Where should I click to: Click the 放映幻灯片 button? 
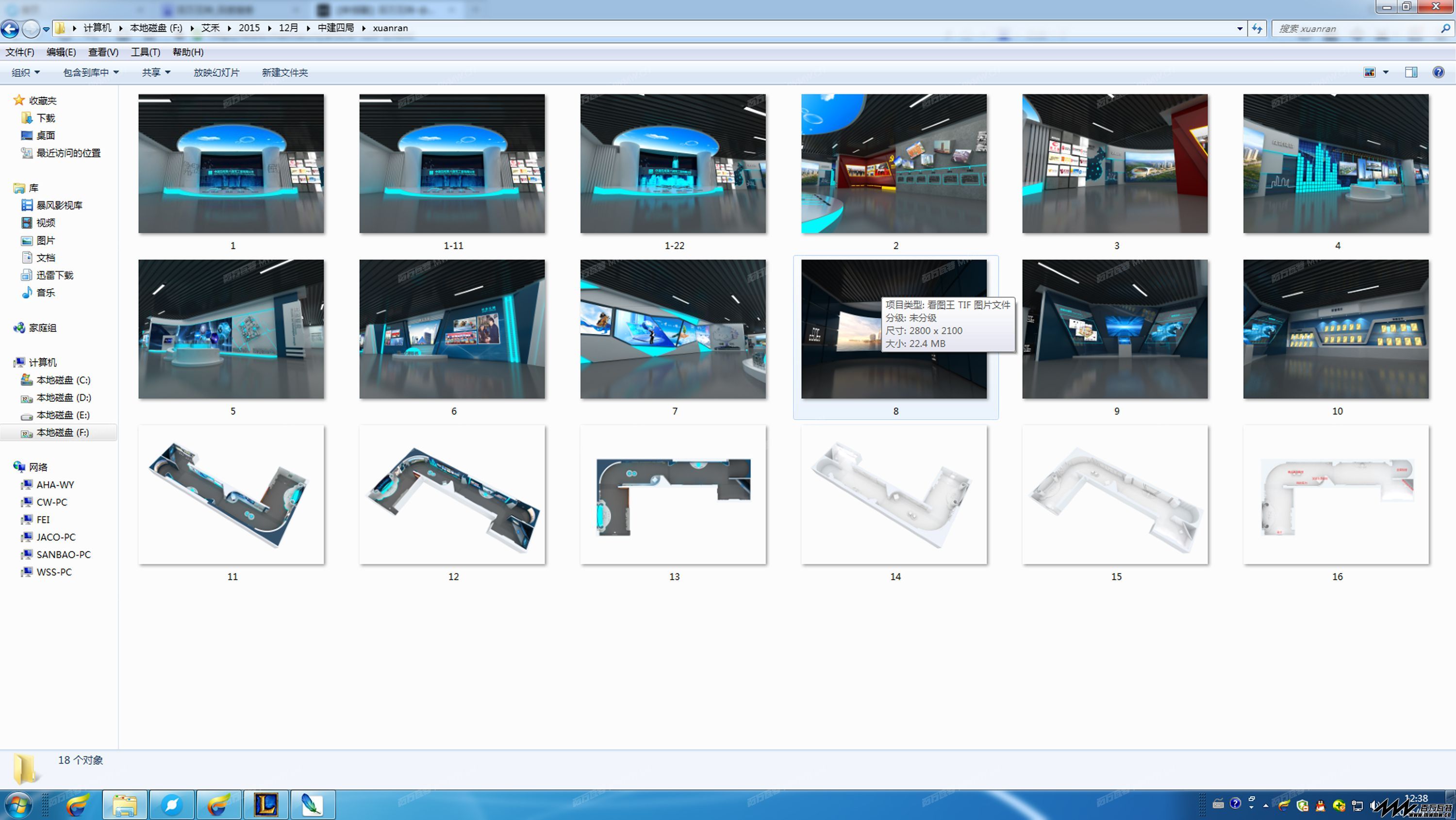pyautogui.click(x=216, y=72)
